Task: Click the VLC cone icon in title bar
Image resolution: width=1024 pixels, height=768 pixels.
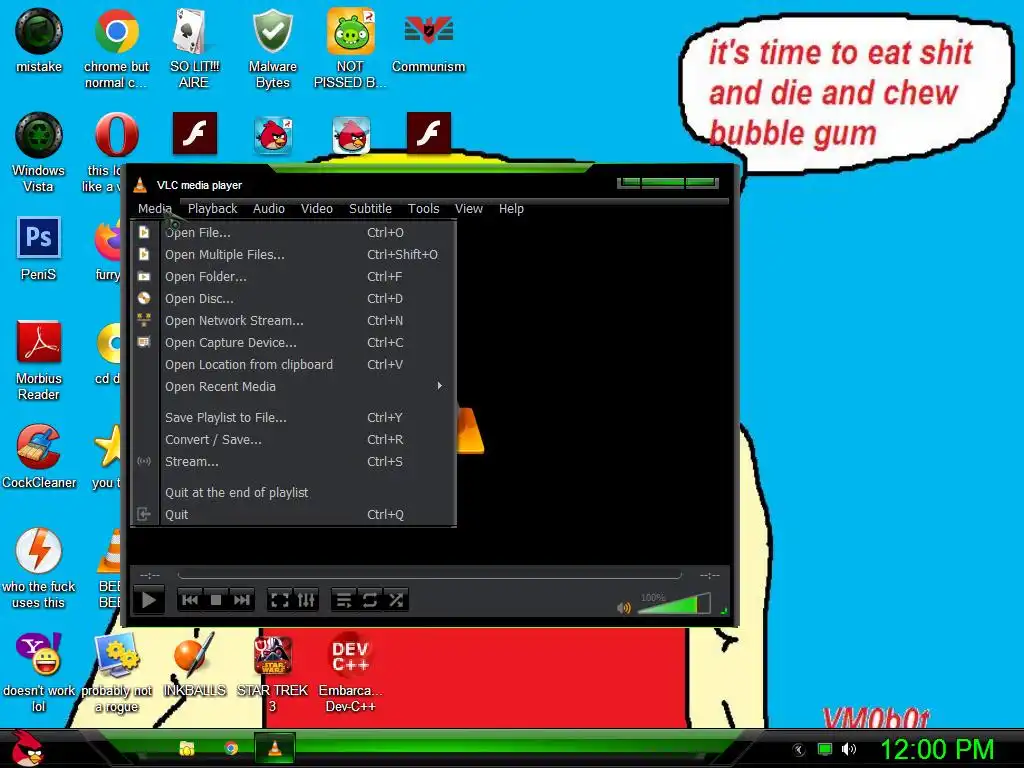Action: (140, 185)
